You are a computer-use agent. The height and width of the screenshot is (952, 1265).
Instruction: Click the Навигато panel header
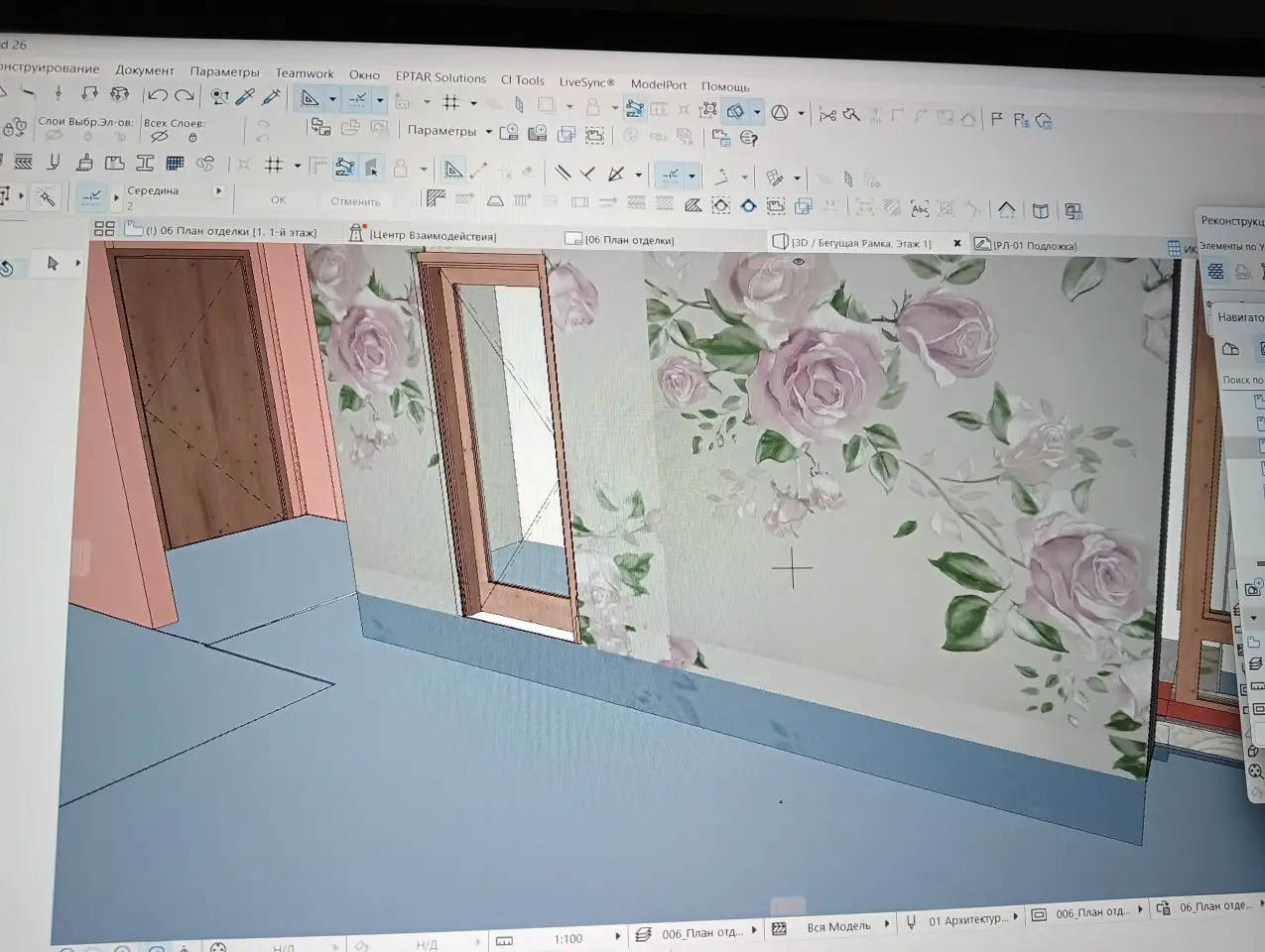coord(1238,317)
